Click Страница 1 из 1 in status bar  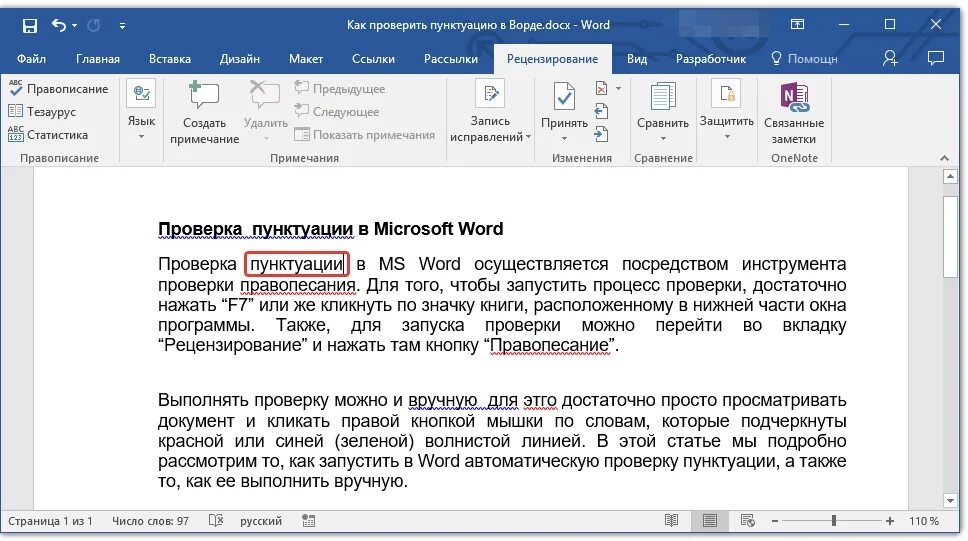point(50,521)
